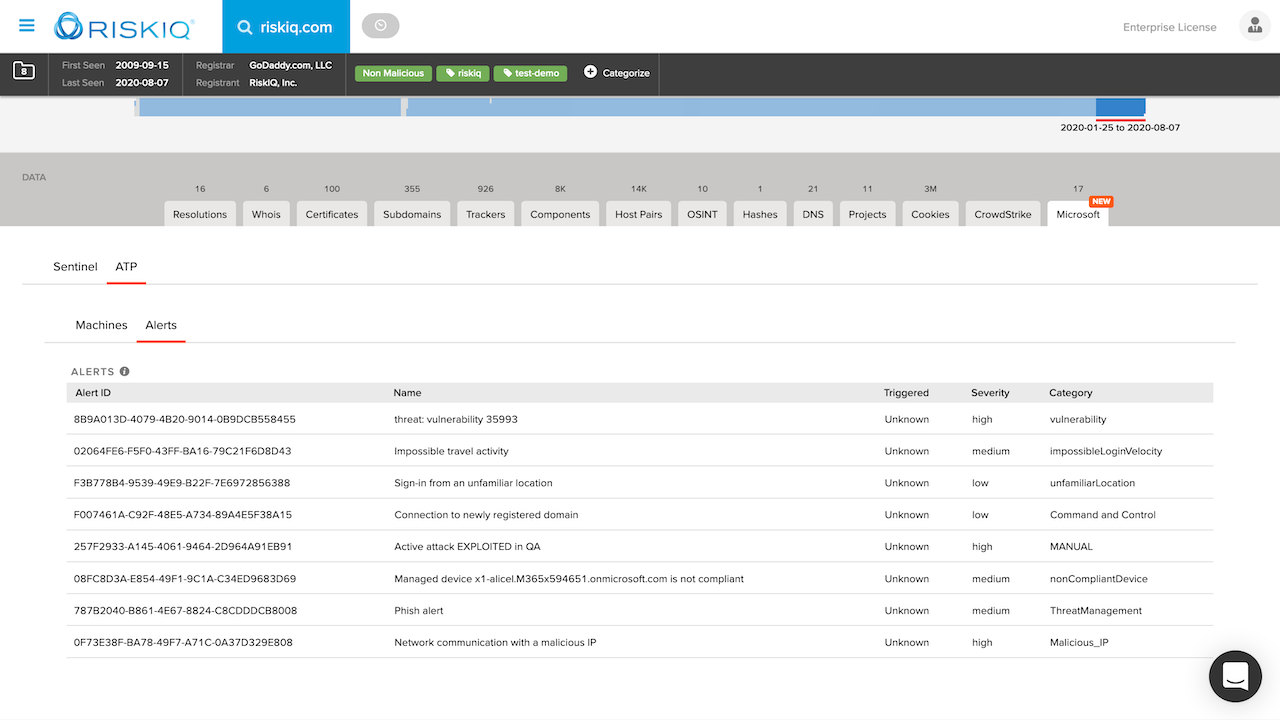1280x720 pixels.
Task: Click the Category column header
Action: coord(1070,393)
